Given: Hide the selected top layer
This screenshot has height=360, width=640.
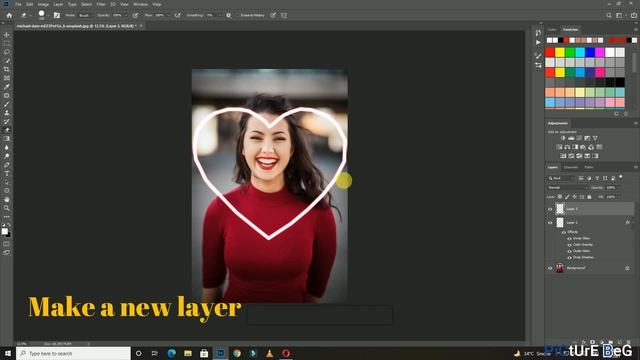Looking at the screenshot, I should [x=550, y=209].
